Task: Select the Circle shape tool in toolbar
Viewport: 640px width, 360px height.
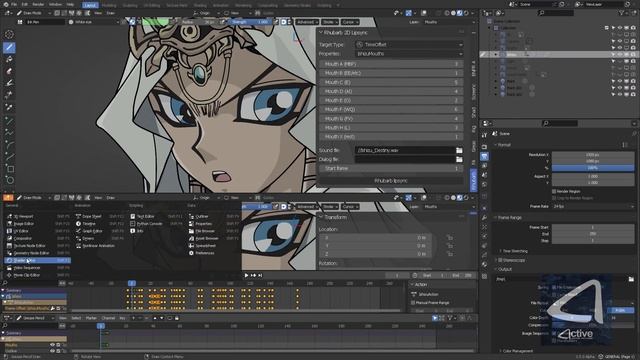Action: (x=9, y=180)
